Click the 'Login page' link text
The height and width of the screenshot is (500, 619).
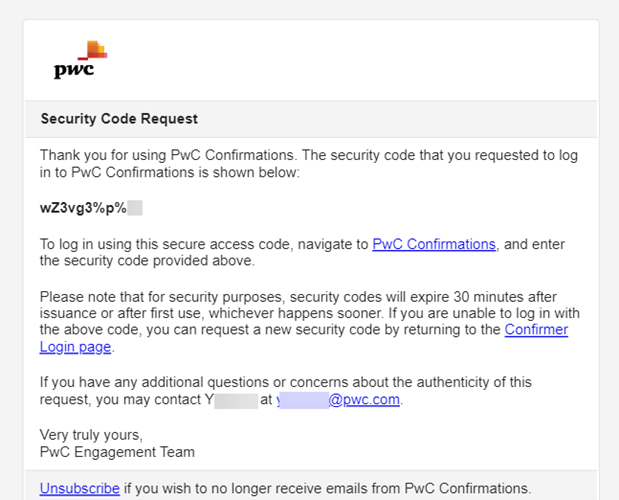click(x=75, y=347)
